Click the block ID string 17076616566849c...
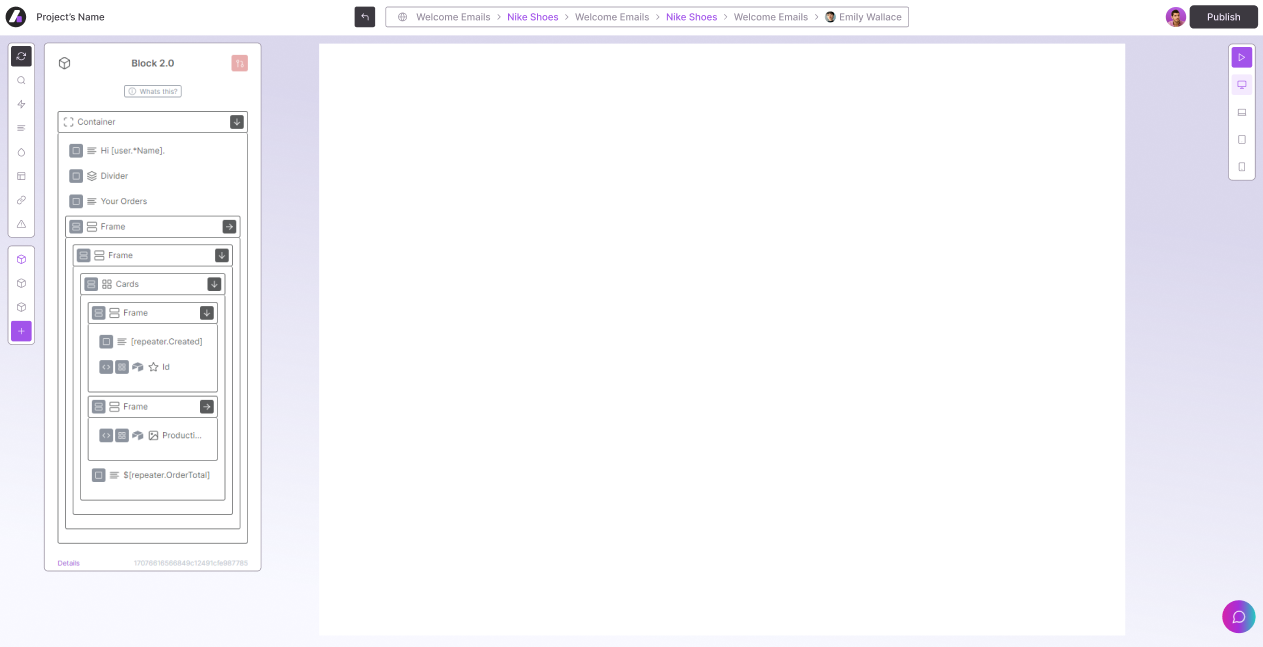 click(x=191, y=563)
